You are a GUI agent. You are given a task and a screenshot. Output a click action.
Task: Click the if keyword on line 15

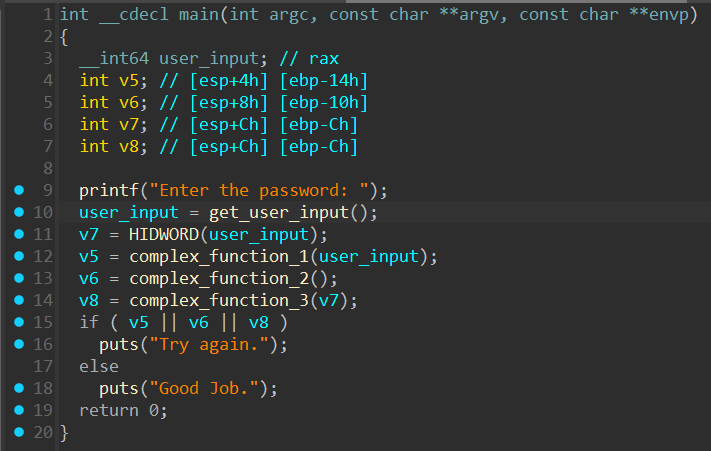coord(89,322)
